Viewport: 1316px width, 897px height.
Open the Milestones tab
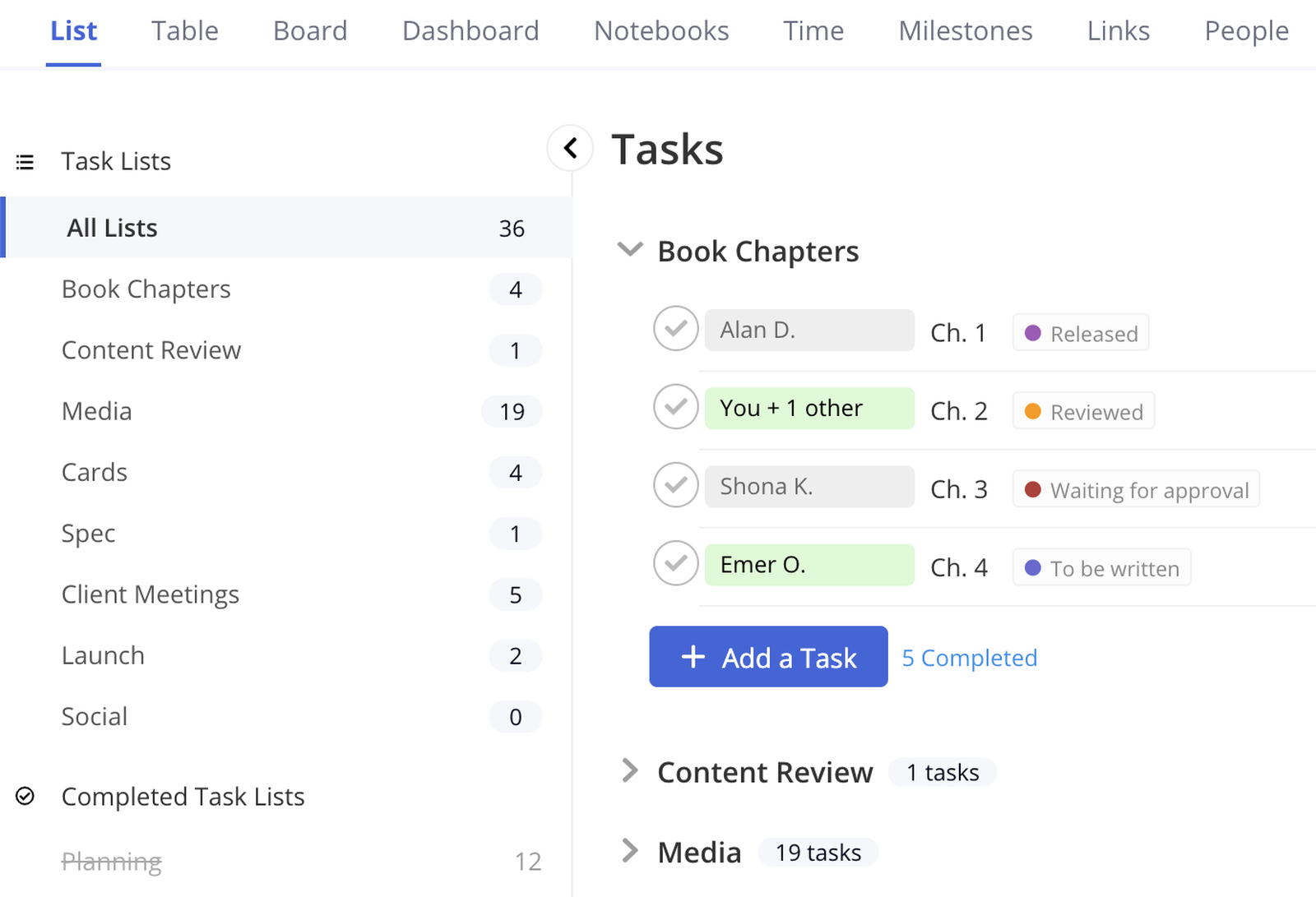[965, 30]
